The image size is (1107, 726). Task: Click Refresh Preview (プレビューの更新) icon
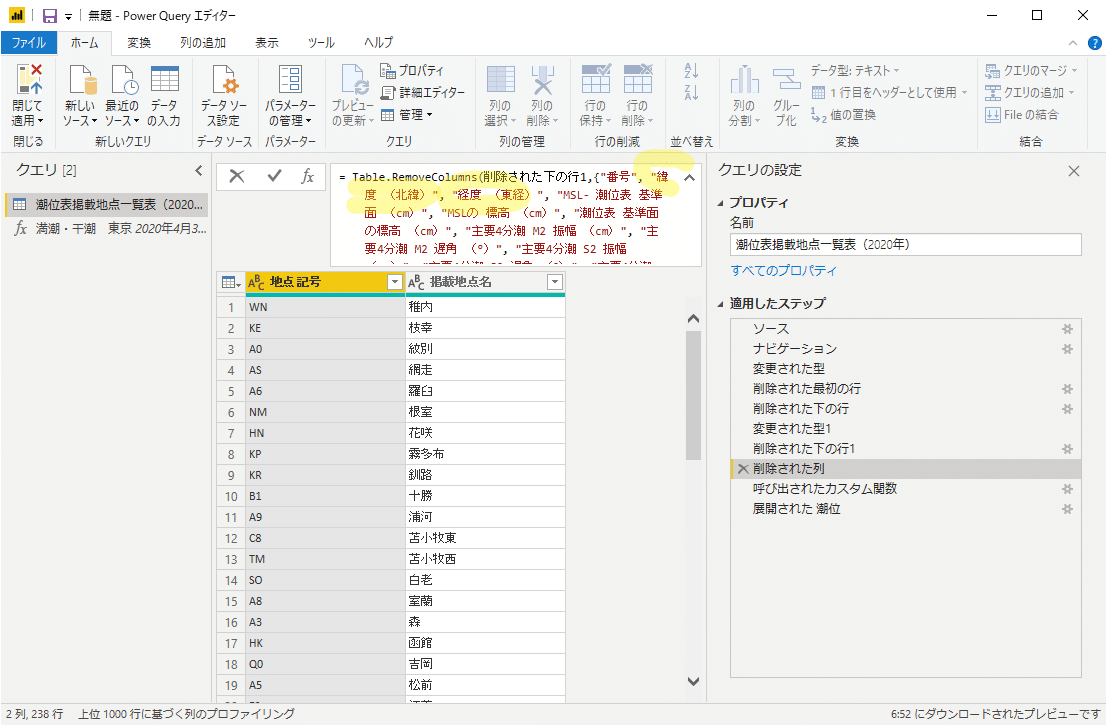pos(354,79)
